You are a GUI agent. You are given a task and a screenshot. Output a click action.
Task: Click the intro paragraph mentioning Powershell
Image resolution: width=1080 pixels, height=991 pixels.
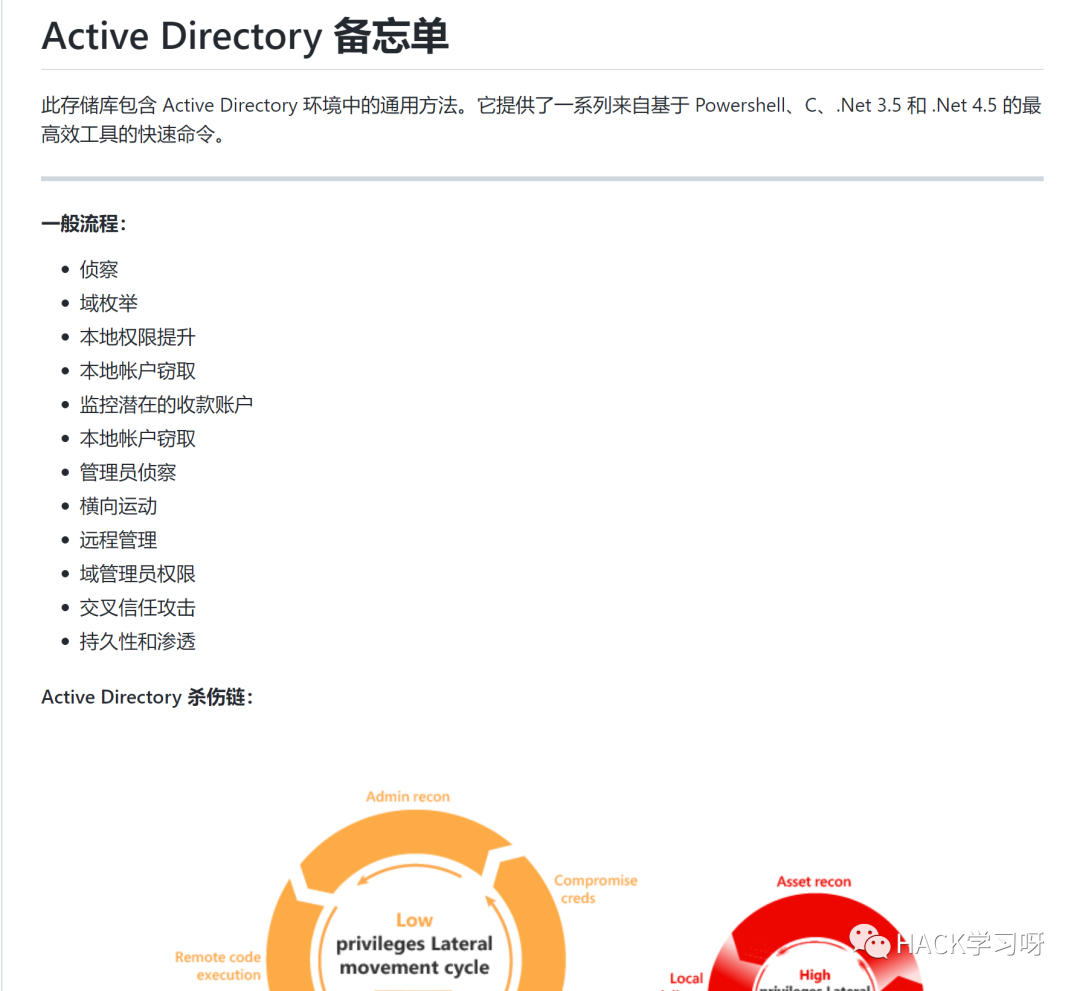pyautogui.click(x=541, y=119)
